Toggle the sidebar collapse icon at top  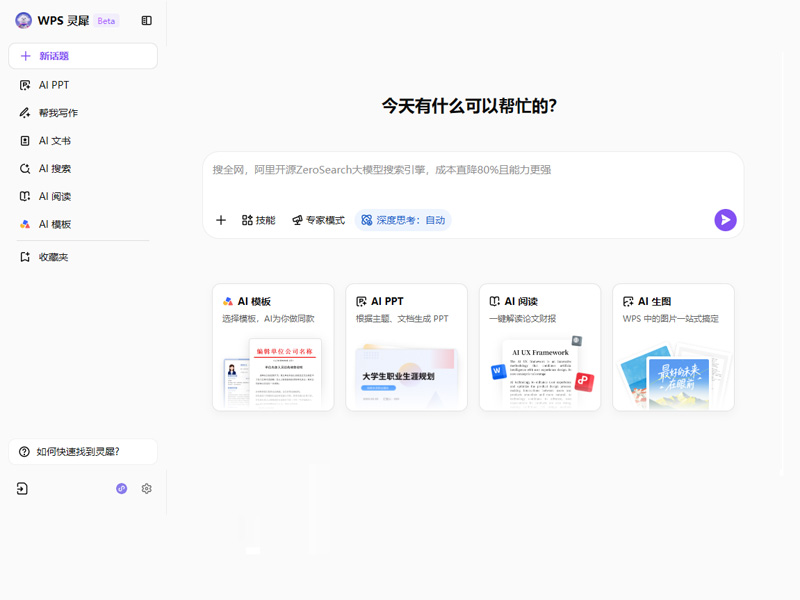click(x=146, y=20)
